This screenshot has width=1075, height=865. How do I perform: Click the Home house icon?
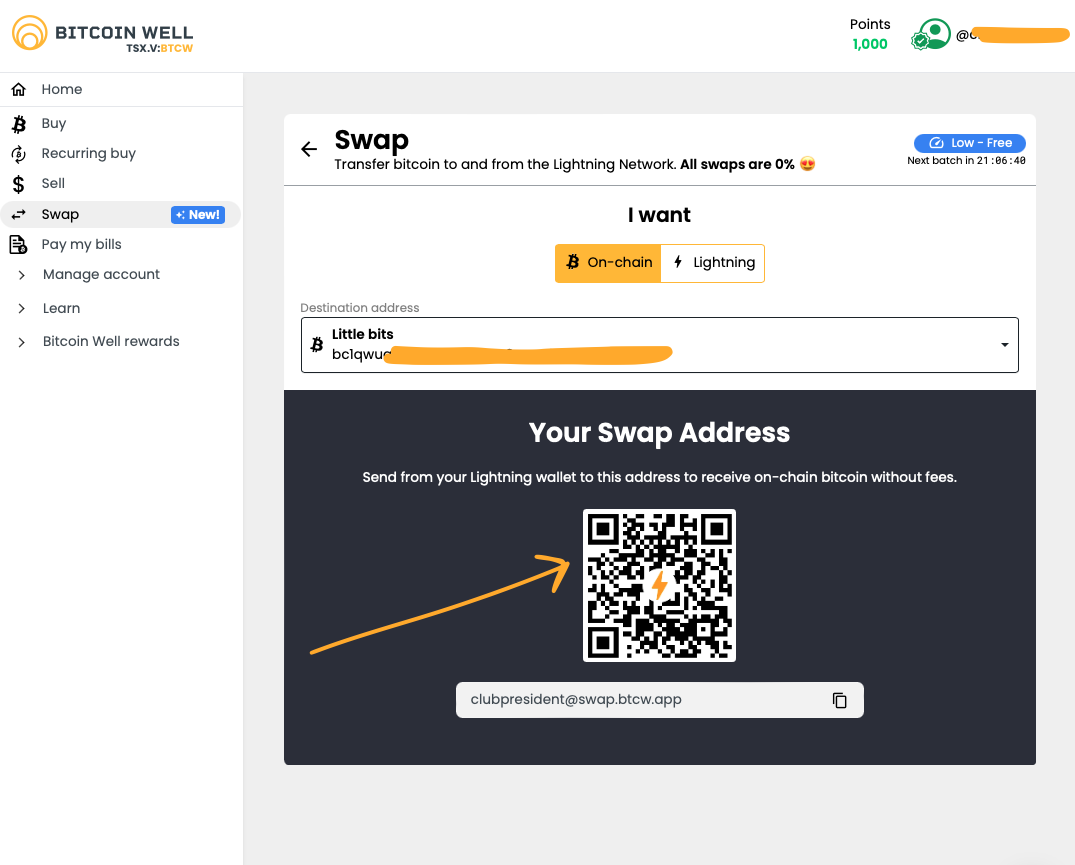coord(18,90)
